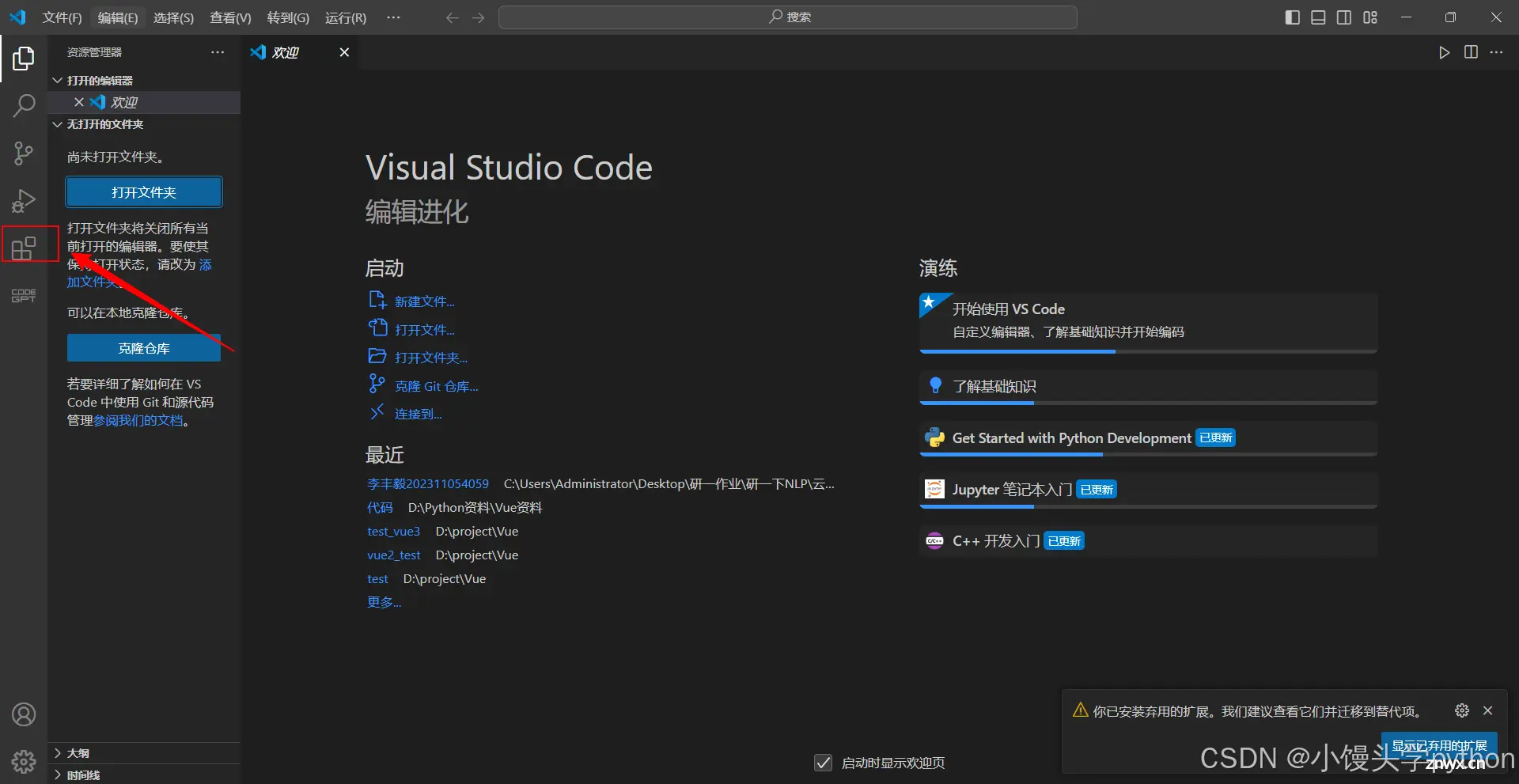Open the 文件(F) menu
1519x784 pixels.
62,17
